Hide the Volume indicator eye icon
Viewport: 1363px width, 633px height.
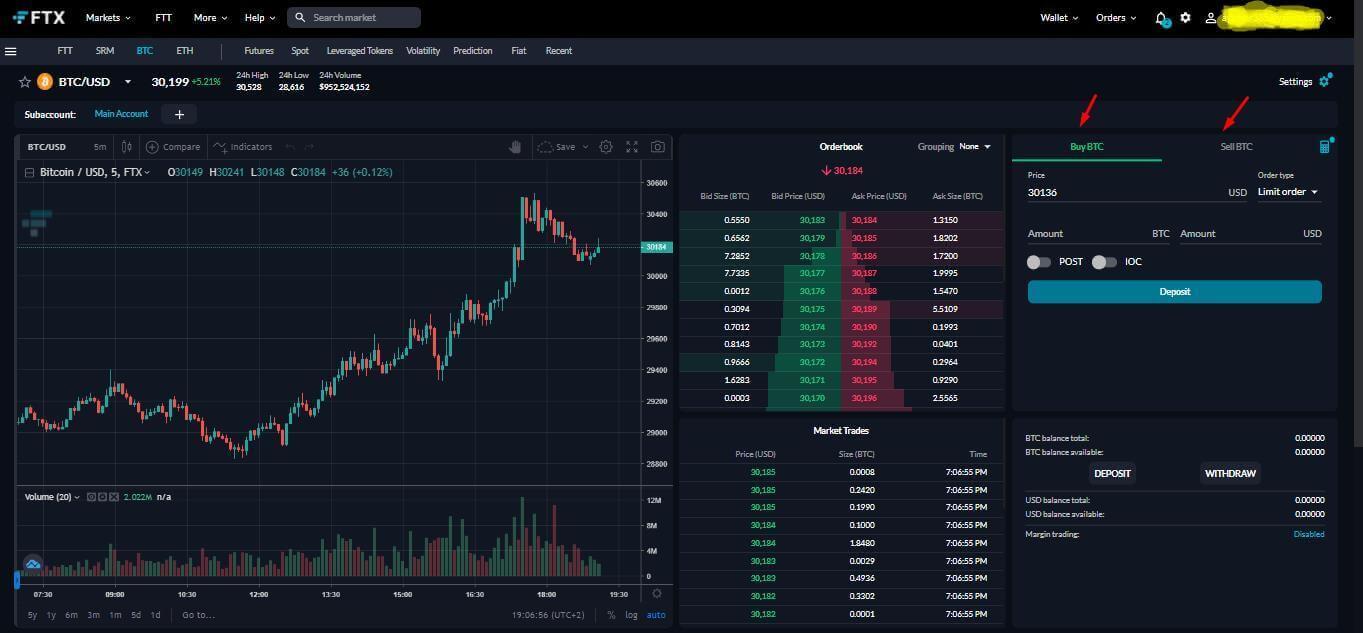click(x=91, y=497)
